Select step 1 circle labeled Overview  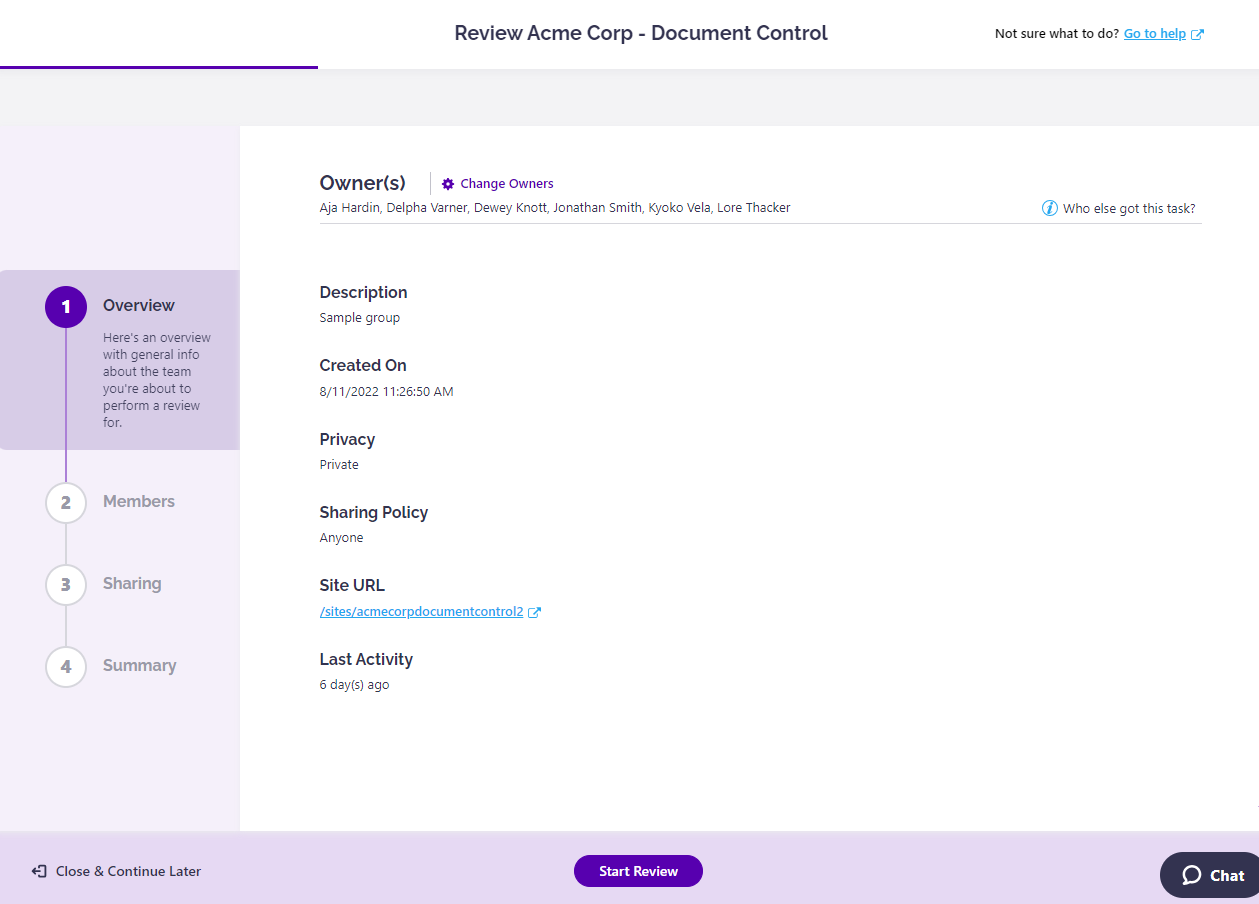(x=65, y=307)
